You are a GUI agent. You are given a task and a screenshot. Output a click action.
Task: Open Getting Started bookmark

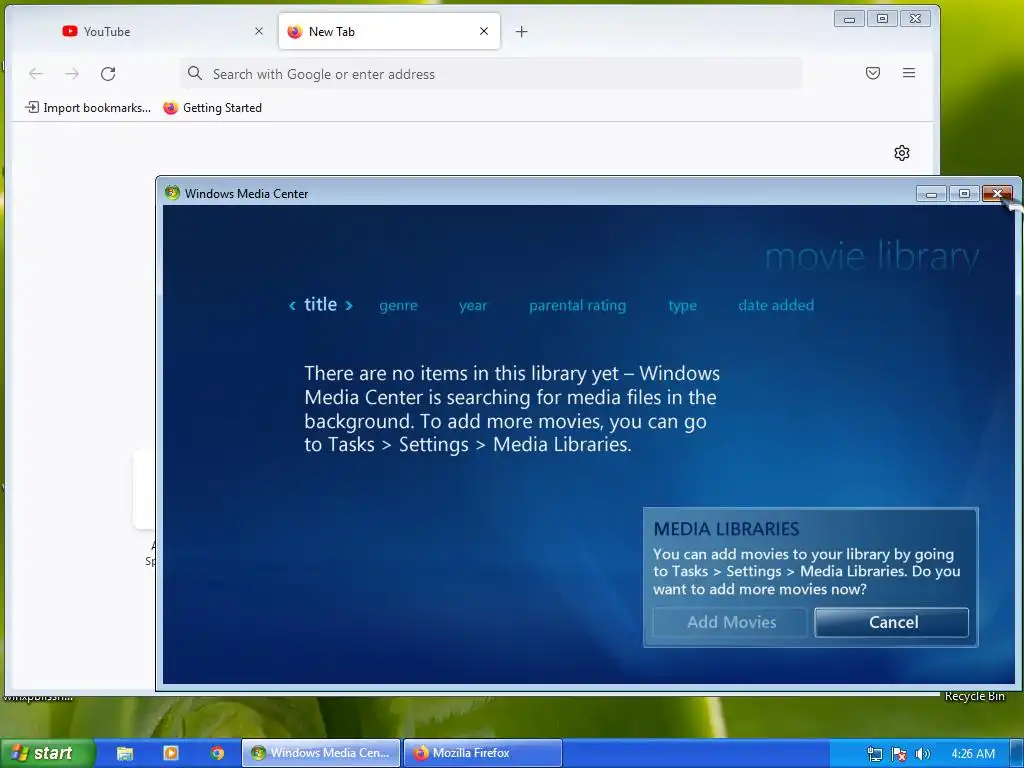(212, 108)
